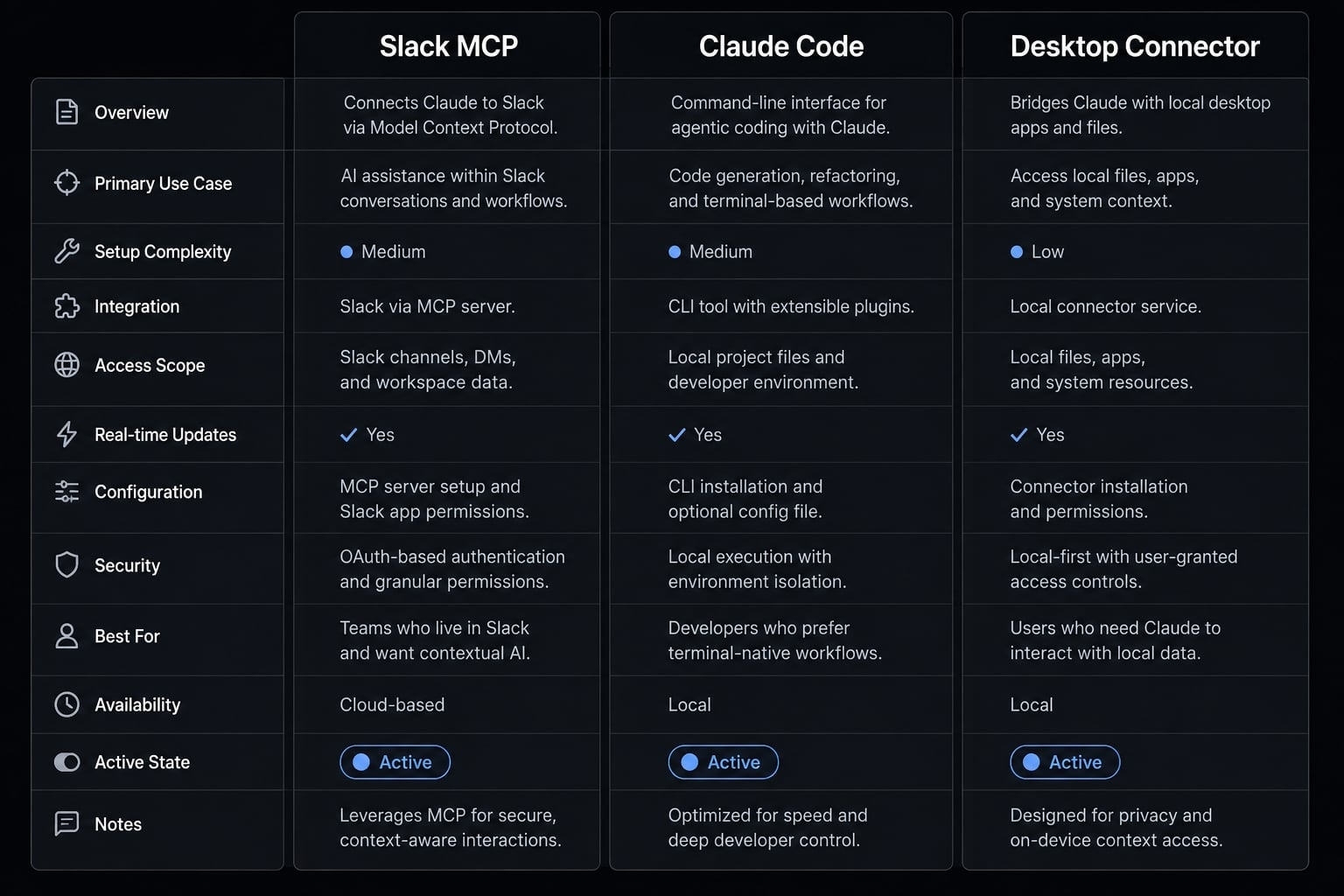Click the Real-time Updates lightning bolt icon

coord(66,434)
